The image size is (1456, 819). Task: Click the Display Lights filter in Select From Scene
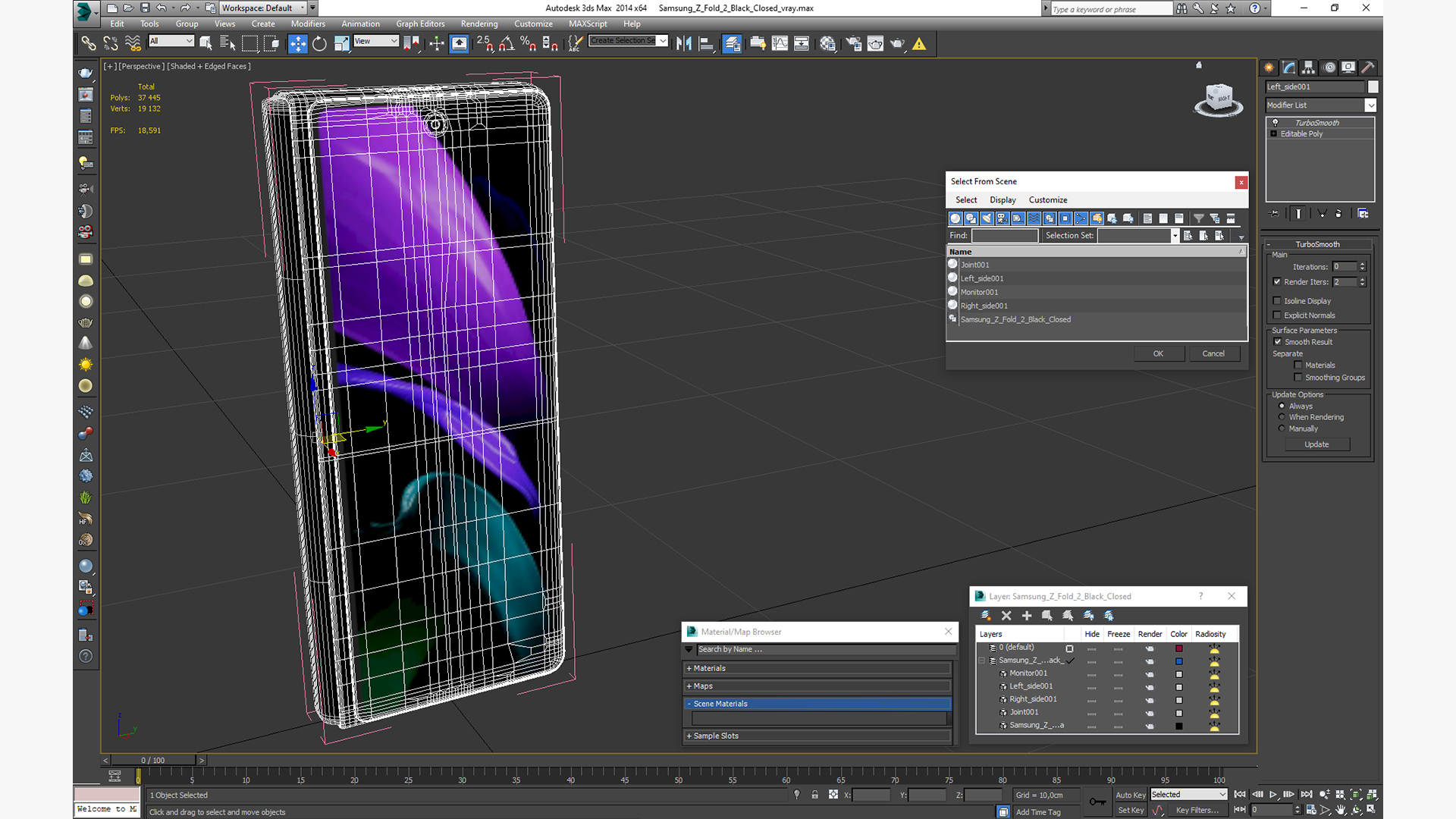coord(987,218)
